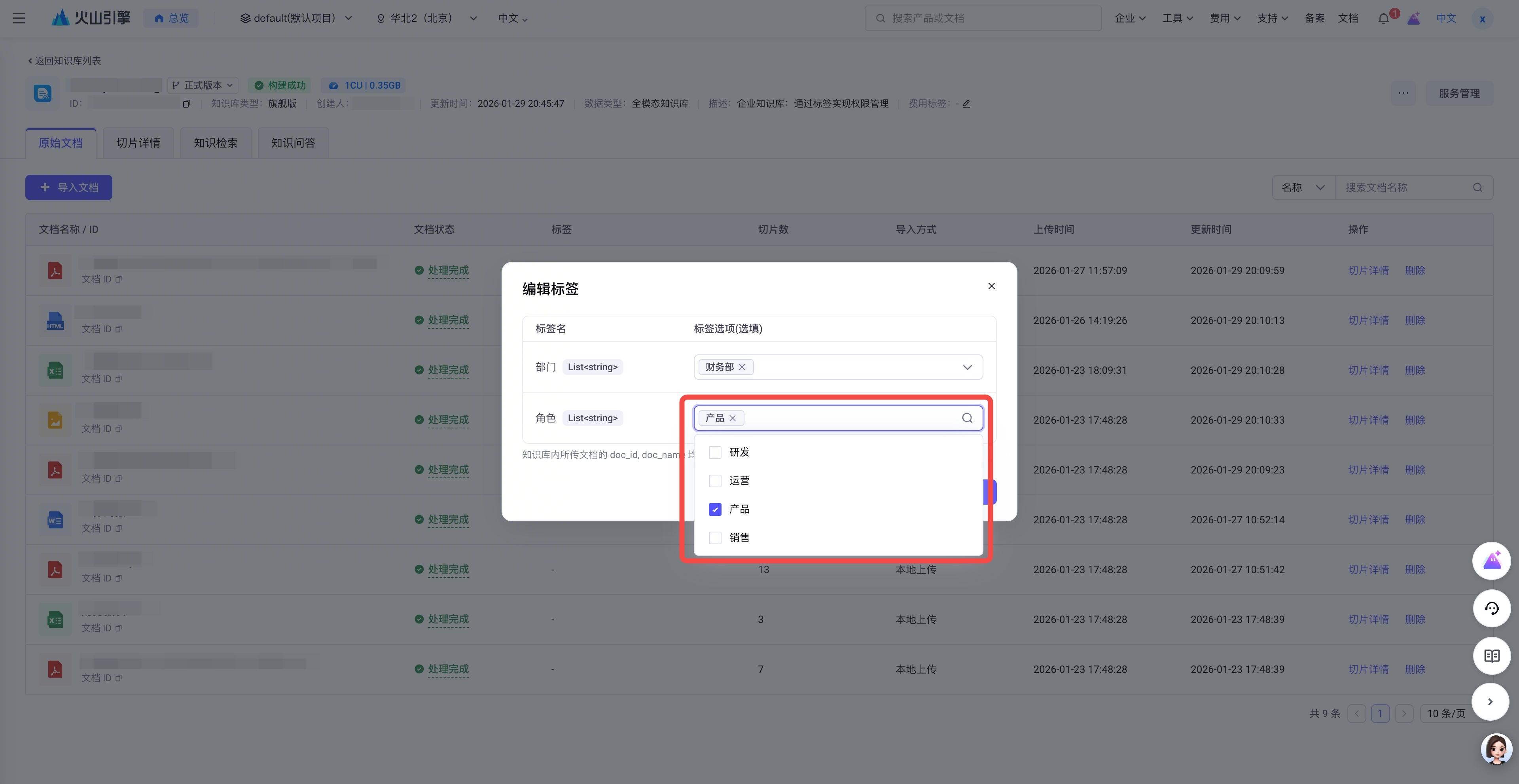Viewport: 1519px width, 784px height.
Task: Copy the knowledge base ID
Action: [186, 104]
